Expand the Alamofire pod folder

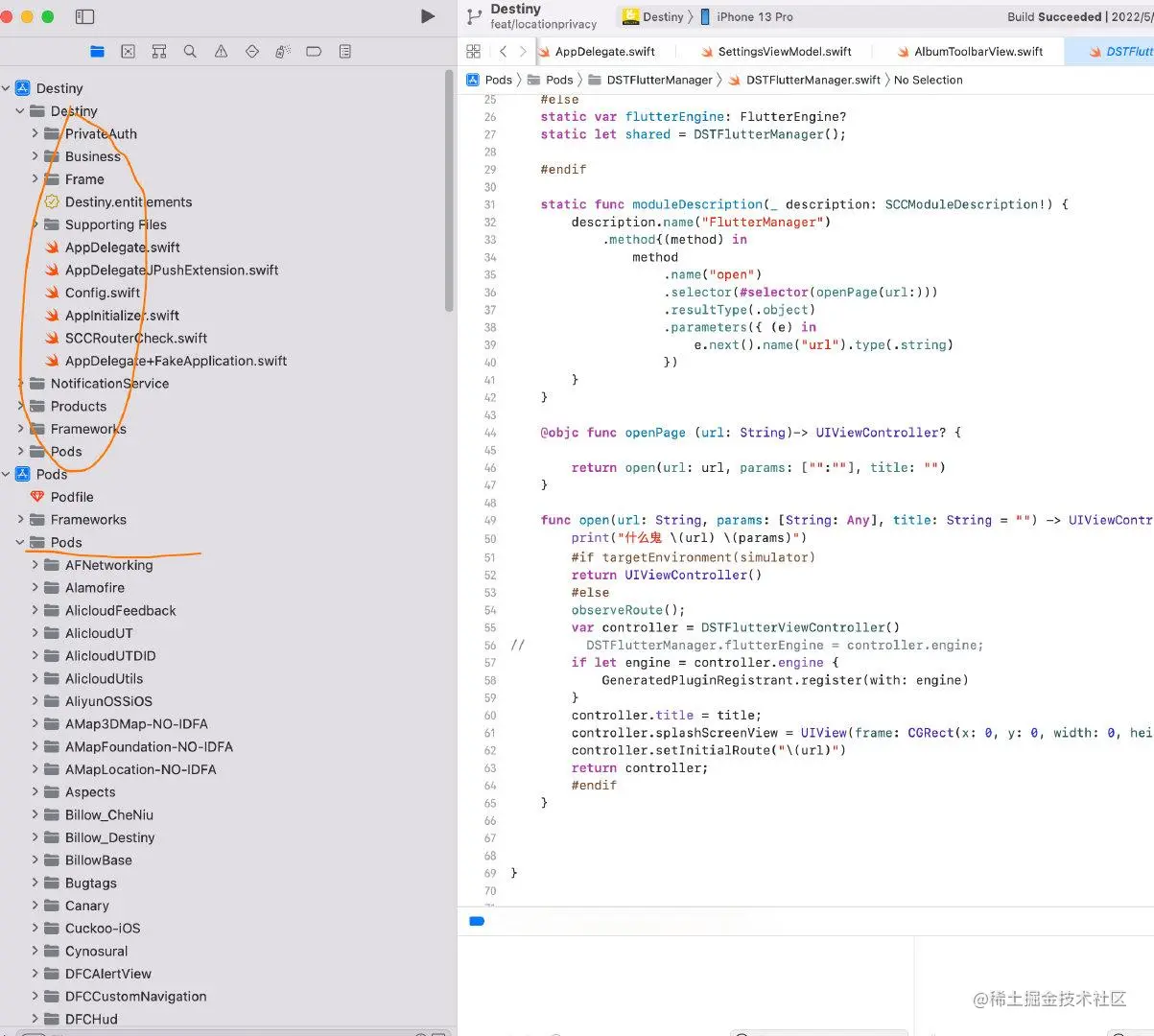(35, 588)
